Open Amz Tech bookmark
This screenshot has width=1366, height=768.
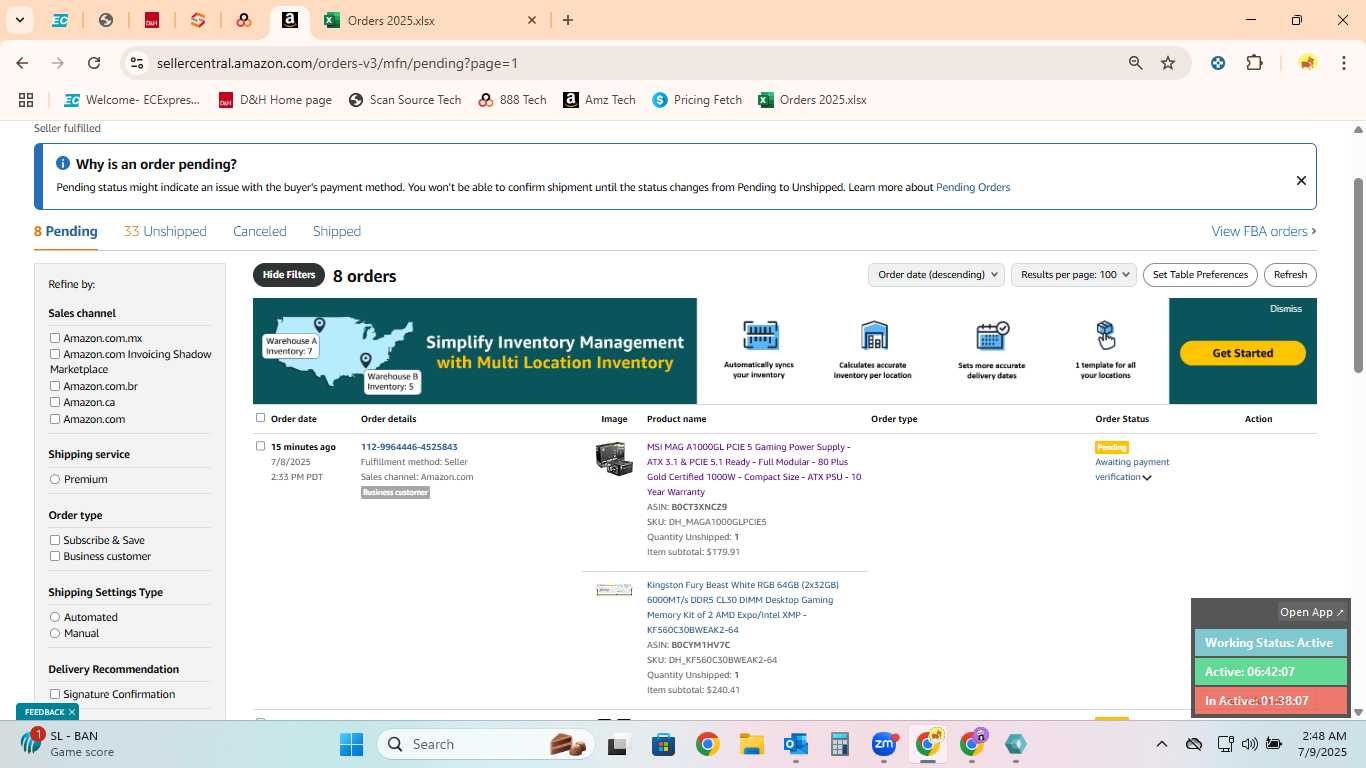tap(599, 100)
